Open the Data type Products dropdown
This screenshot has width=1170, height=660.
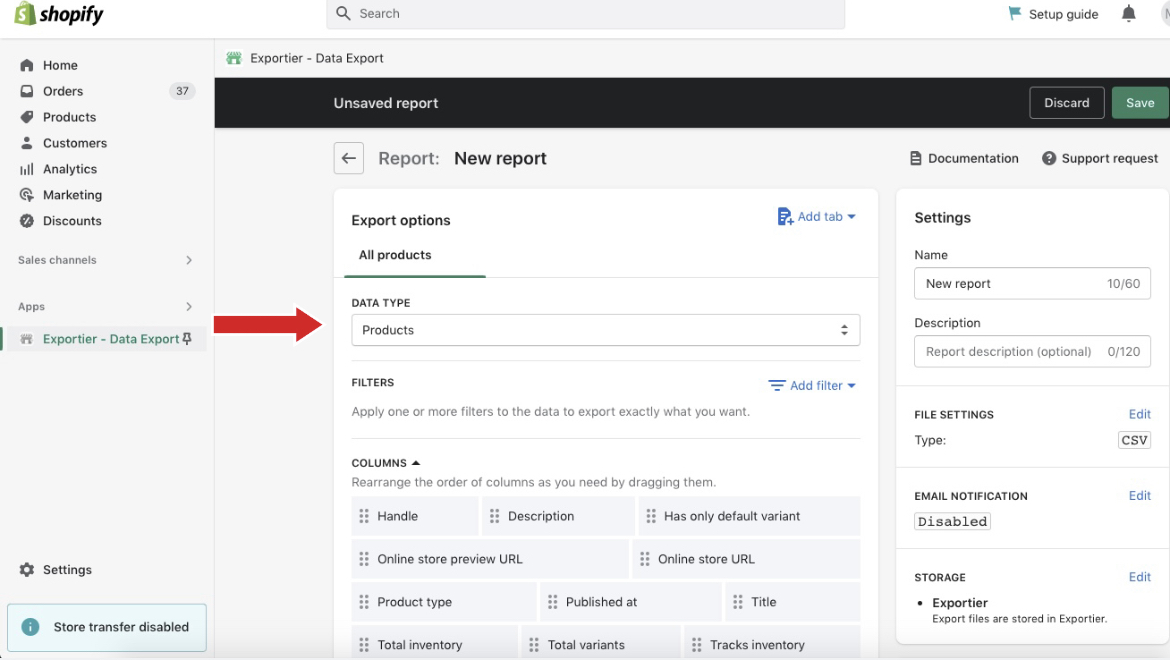pos(606,330)
